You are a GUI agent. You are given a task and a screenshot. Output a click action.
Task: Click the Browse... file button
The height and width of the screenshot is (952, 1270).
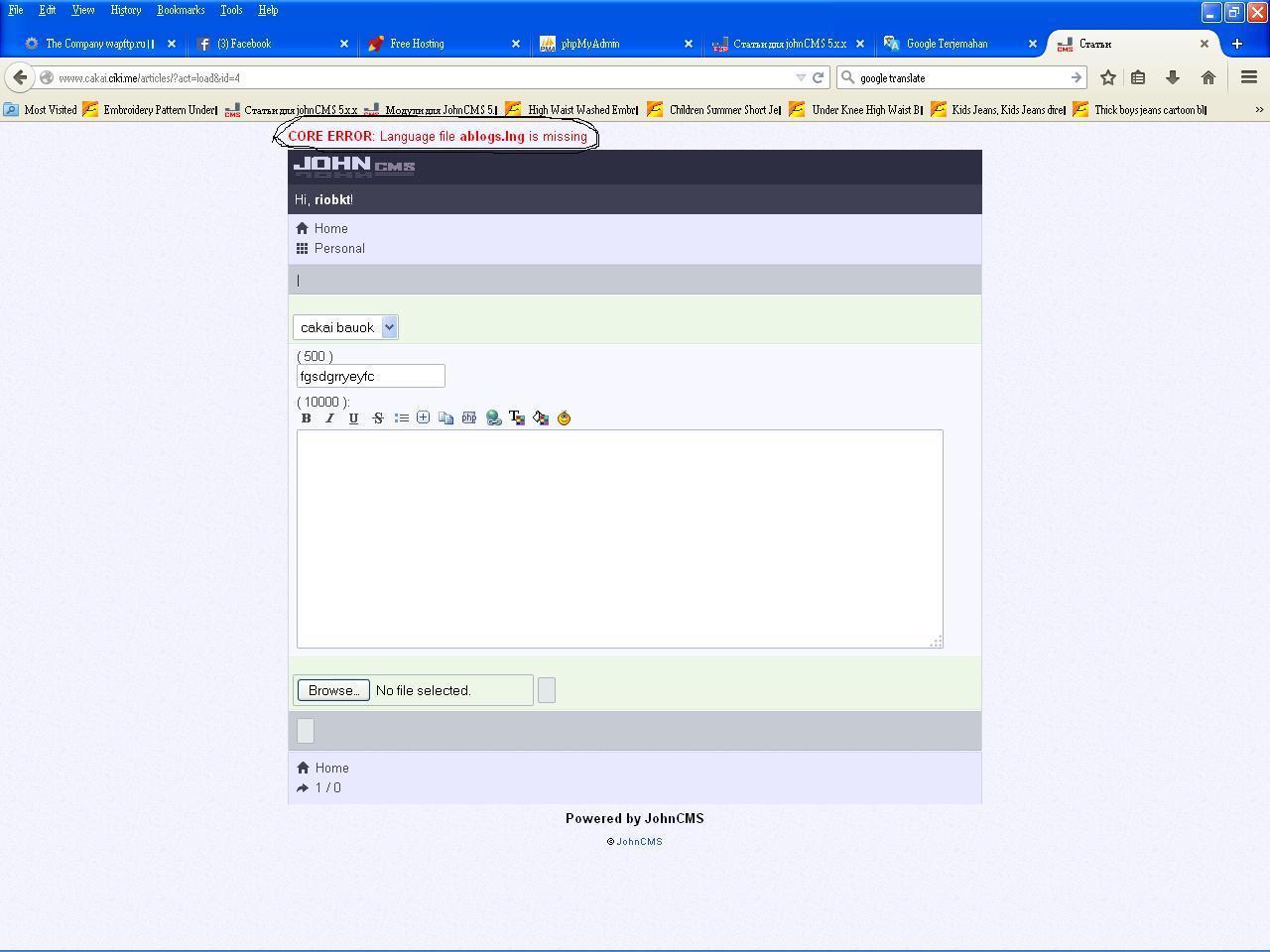coord(333,690)
